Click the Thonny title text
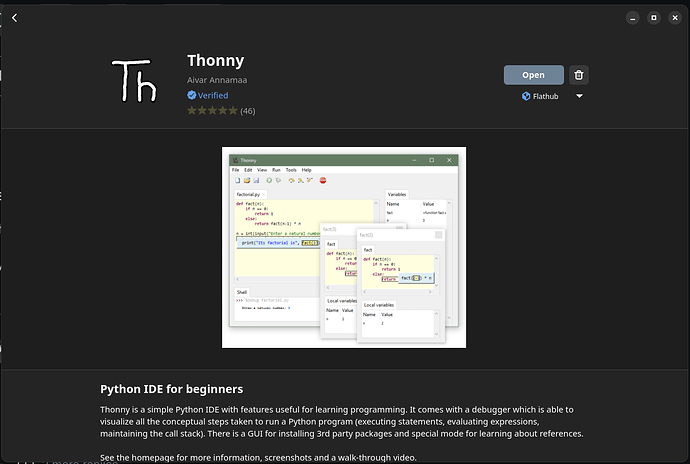Screen dimensions: 690x464 pos(216,60)
